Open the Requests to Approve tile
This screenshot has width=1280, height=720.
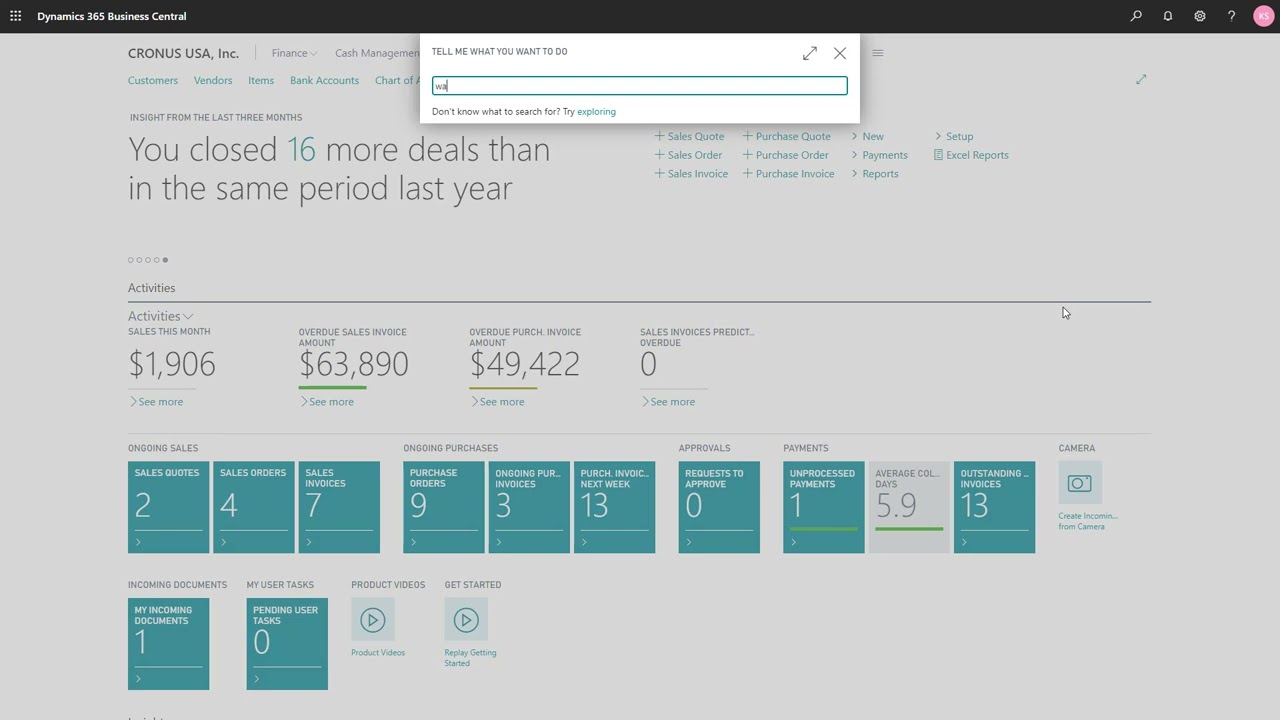pos(719,507)
